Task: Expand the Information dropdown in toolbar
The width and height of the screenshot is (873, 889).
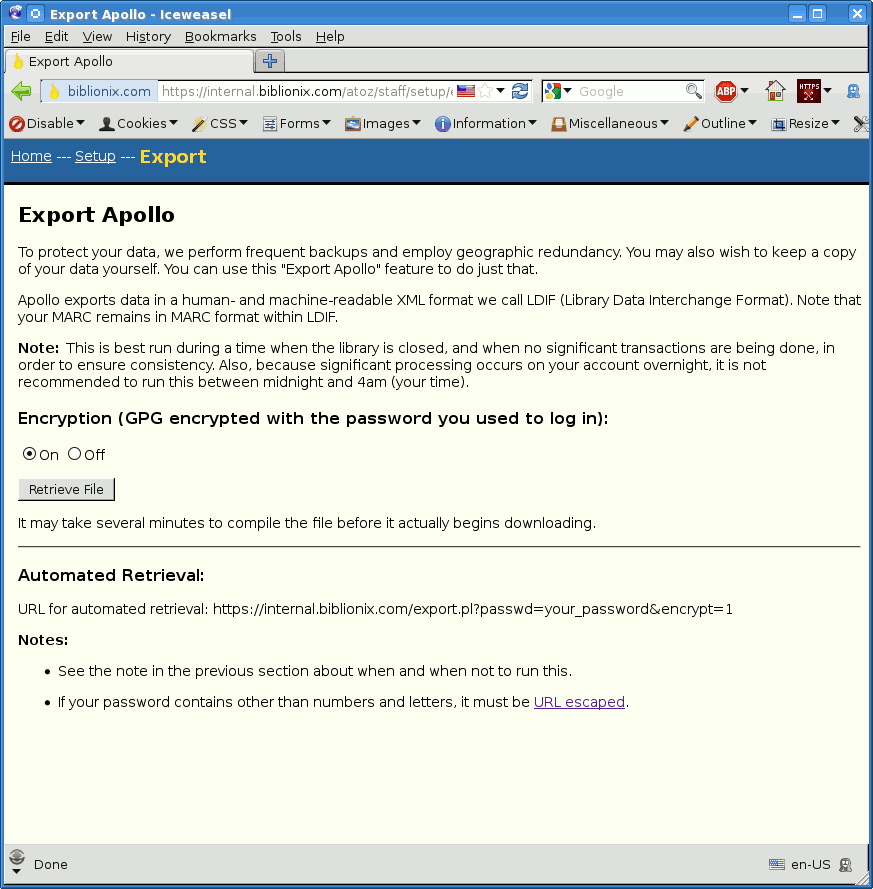Action: (x=486, y=124)
